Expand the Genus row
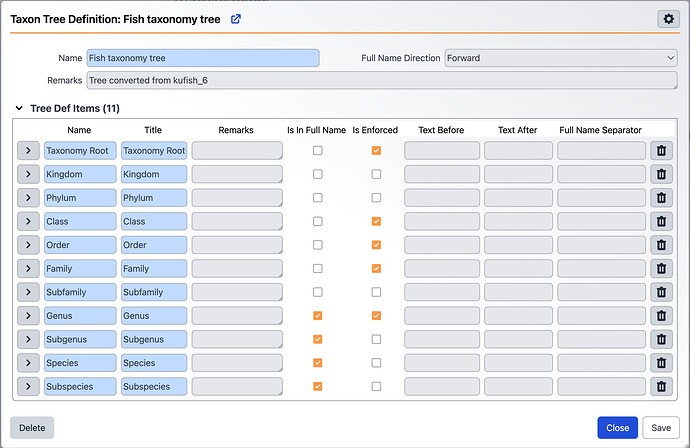This screenshot has height=448, width=690. [28, 316]
